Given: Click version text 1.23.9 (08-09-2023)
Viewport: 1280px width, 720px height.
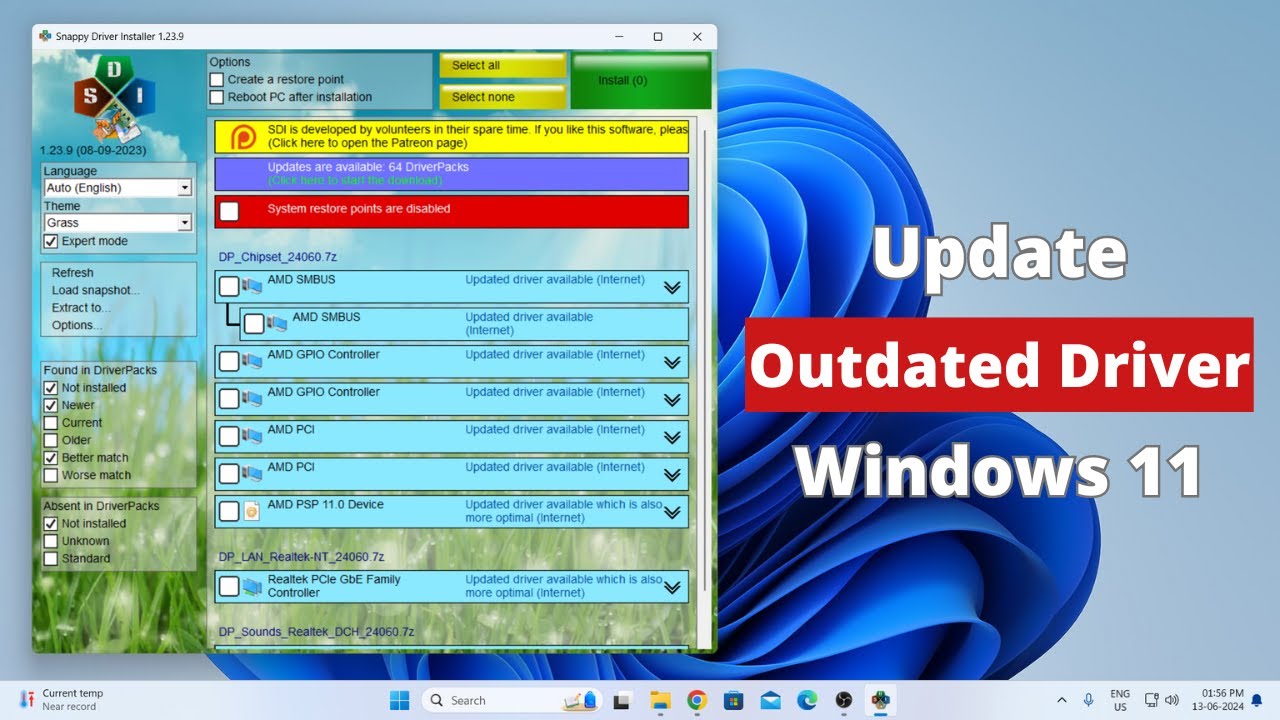Looking at the screenshot, I should tap(93, 150).
